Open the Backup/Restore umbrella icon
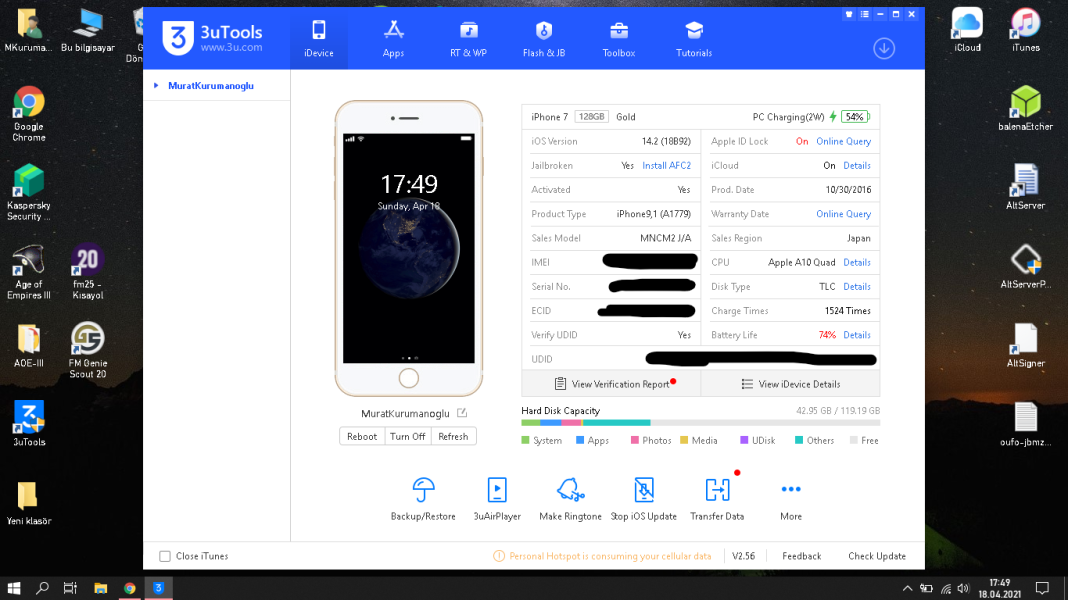1068x600 pixels. click(x=423, y=490)
